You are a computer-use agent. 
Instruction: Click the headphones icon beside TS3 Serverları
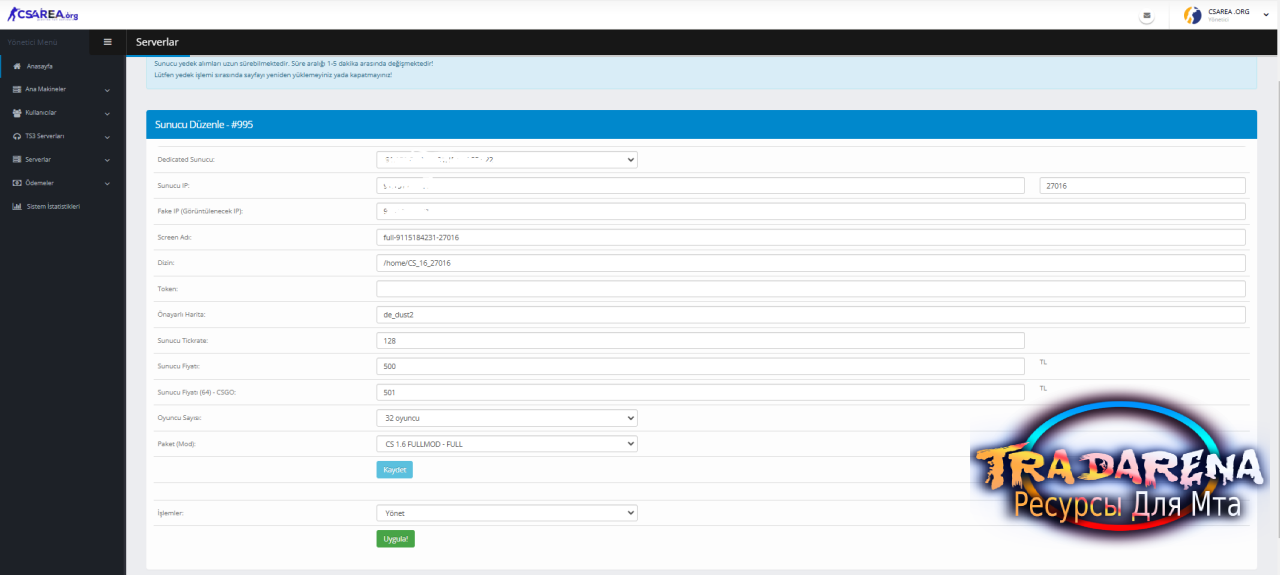pos(17,136)
